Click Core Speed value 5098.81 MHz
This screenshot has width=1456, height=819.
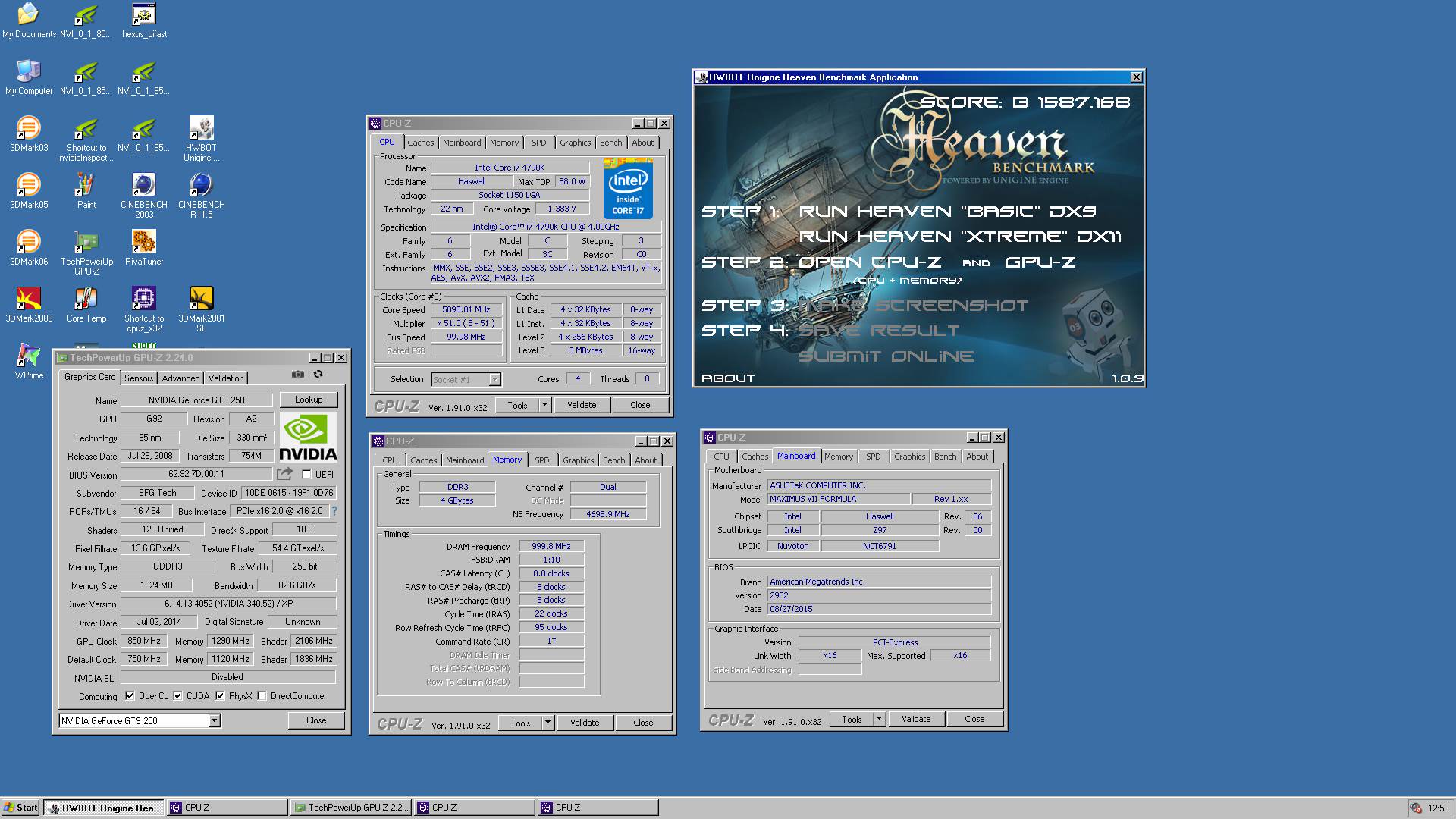coord(466,309)
